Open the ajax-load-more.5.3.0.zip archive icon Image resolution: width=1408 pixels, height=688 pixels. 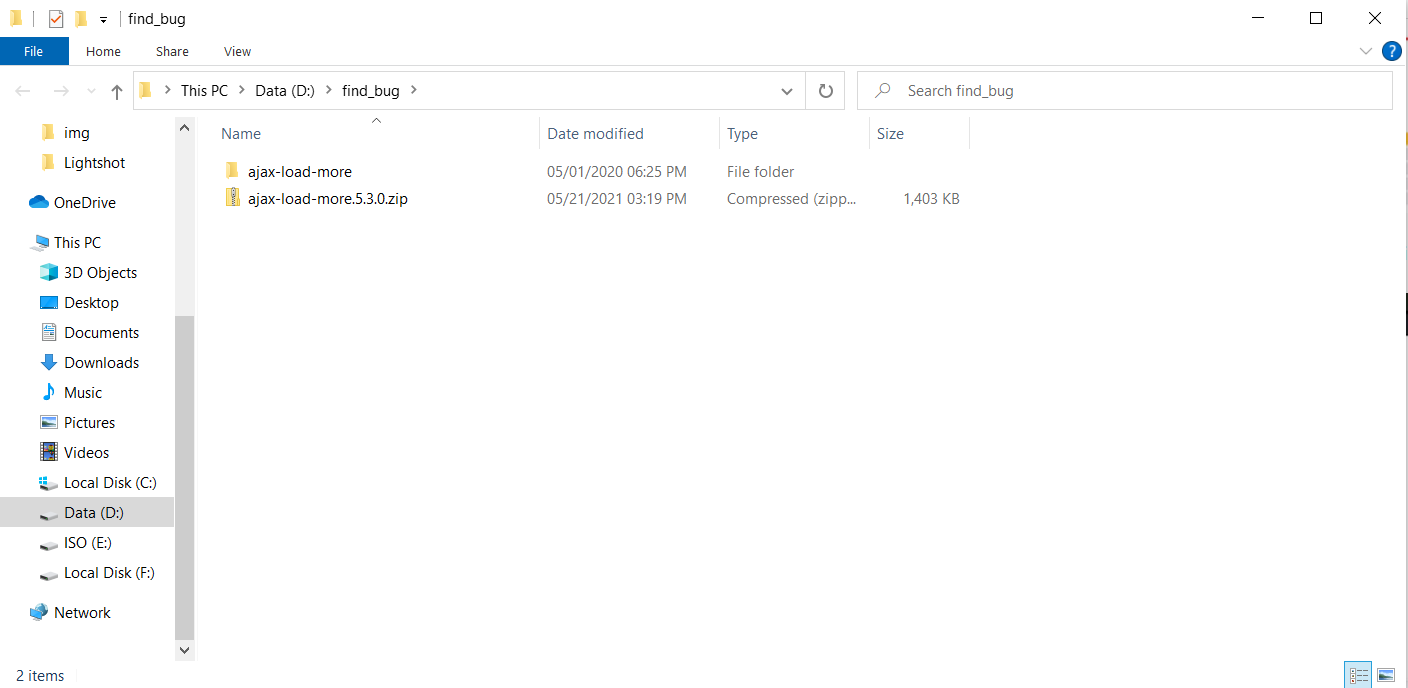[232, 199]
